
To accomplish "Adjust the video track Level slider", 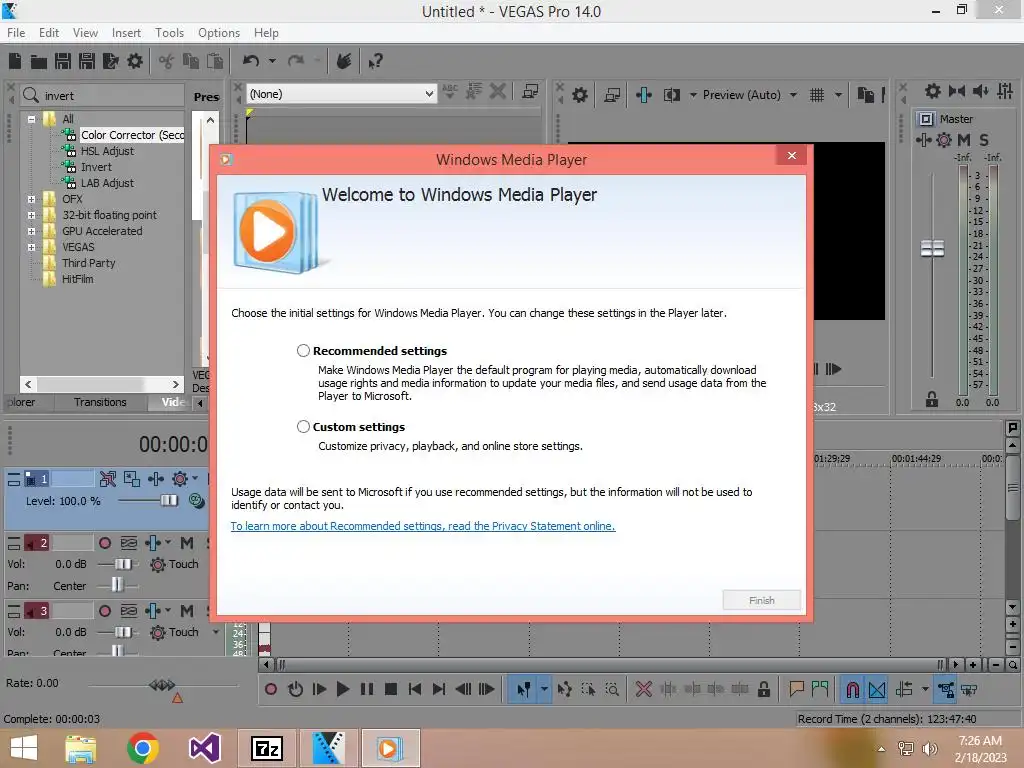I will (168, 500).
